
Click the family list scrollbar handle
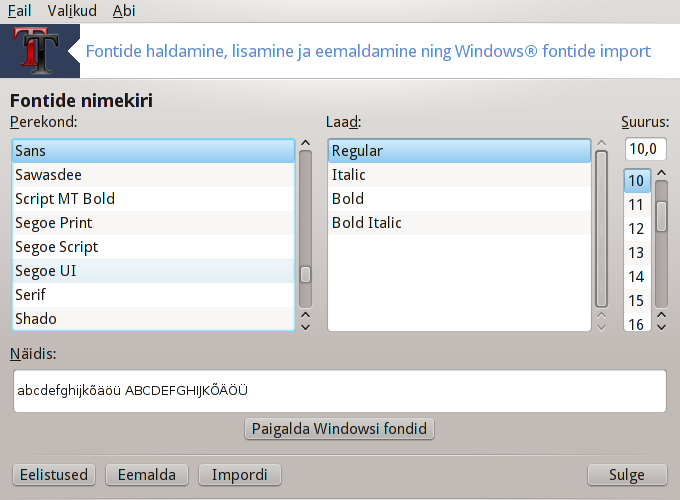pos(305,274)
